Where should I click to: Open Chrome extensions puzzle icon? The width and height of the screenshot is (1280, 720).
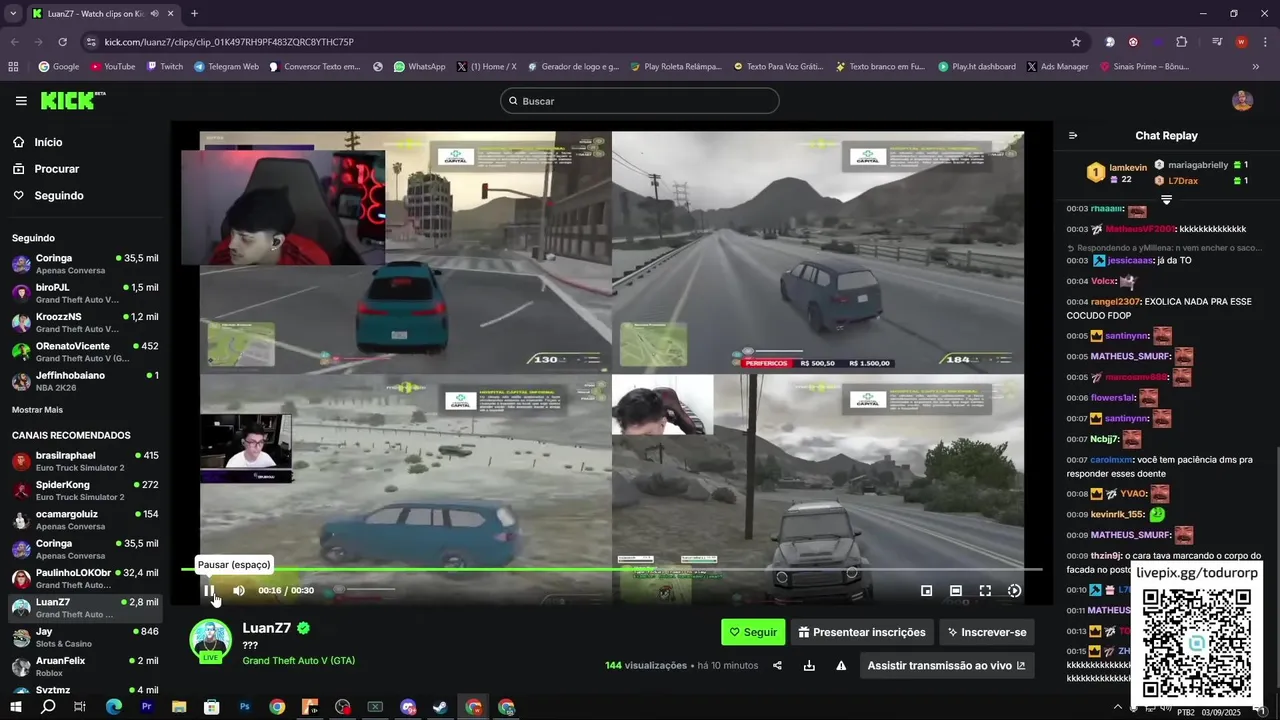click(x=1182, y=42)
